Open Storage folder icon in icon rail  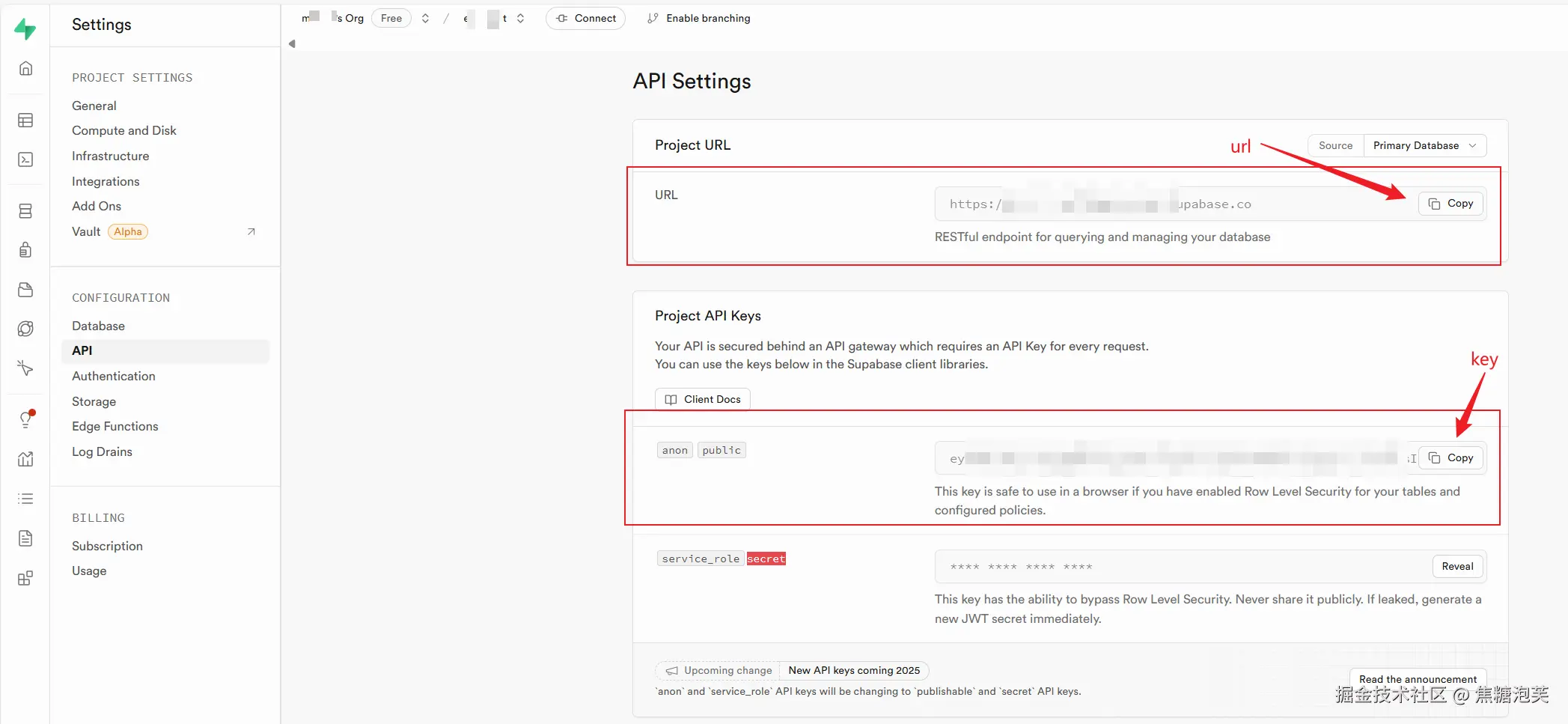[x=25, y=290]
